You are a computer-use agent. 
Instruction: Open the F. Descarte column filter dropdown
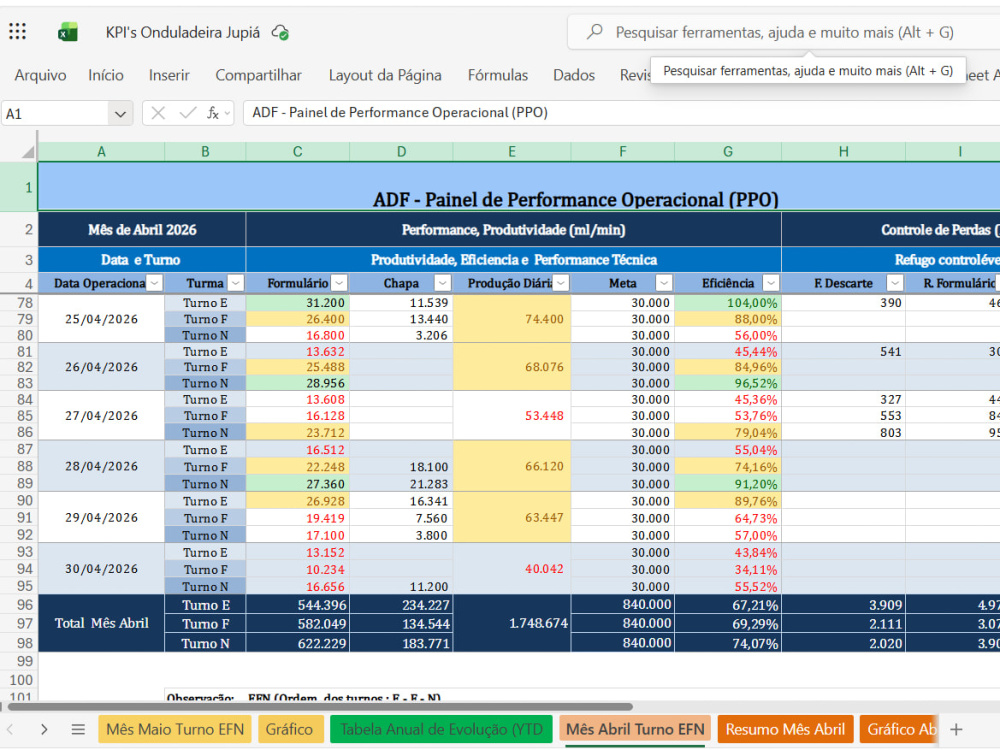(x=895, y=283)
